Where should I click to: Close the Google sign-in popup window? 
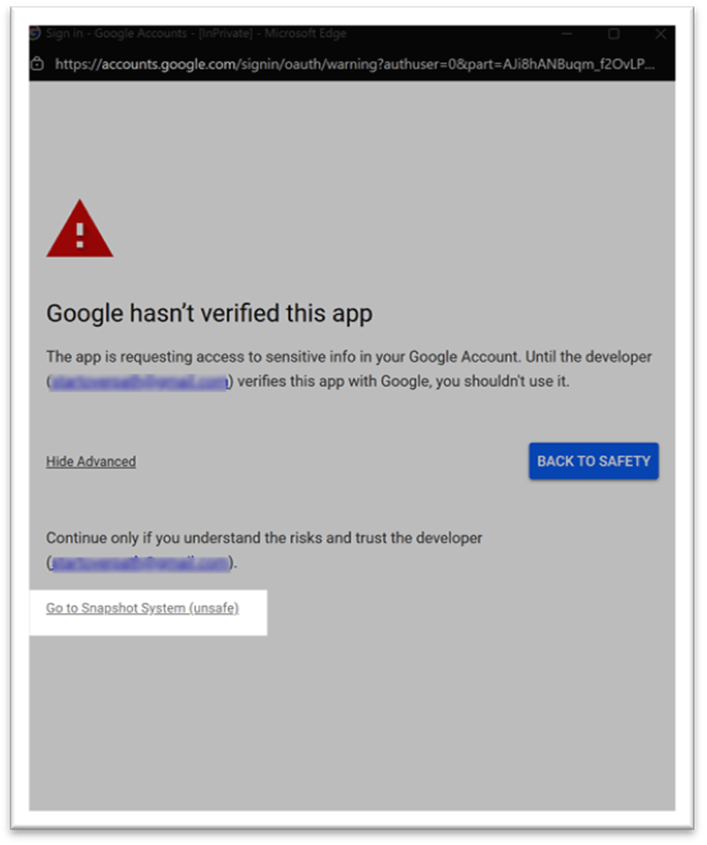coord(660,34)
